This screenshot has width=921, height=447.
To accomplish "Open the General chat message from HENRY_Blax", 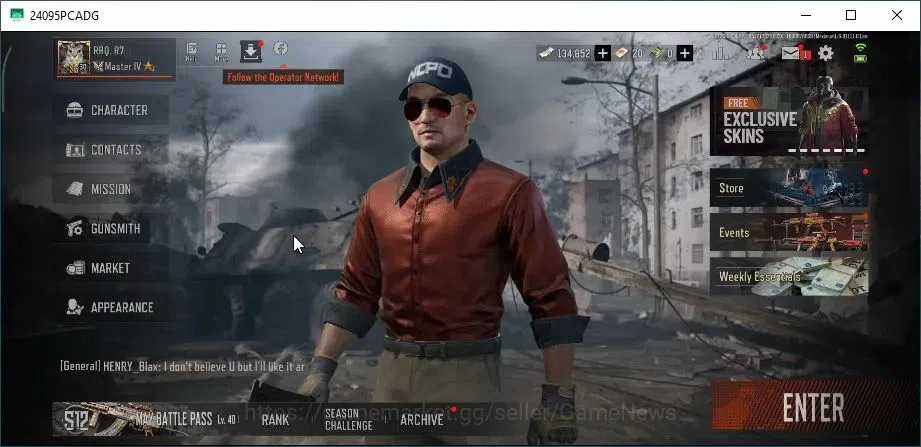I will tap(182, 366).
